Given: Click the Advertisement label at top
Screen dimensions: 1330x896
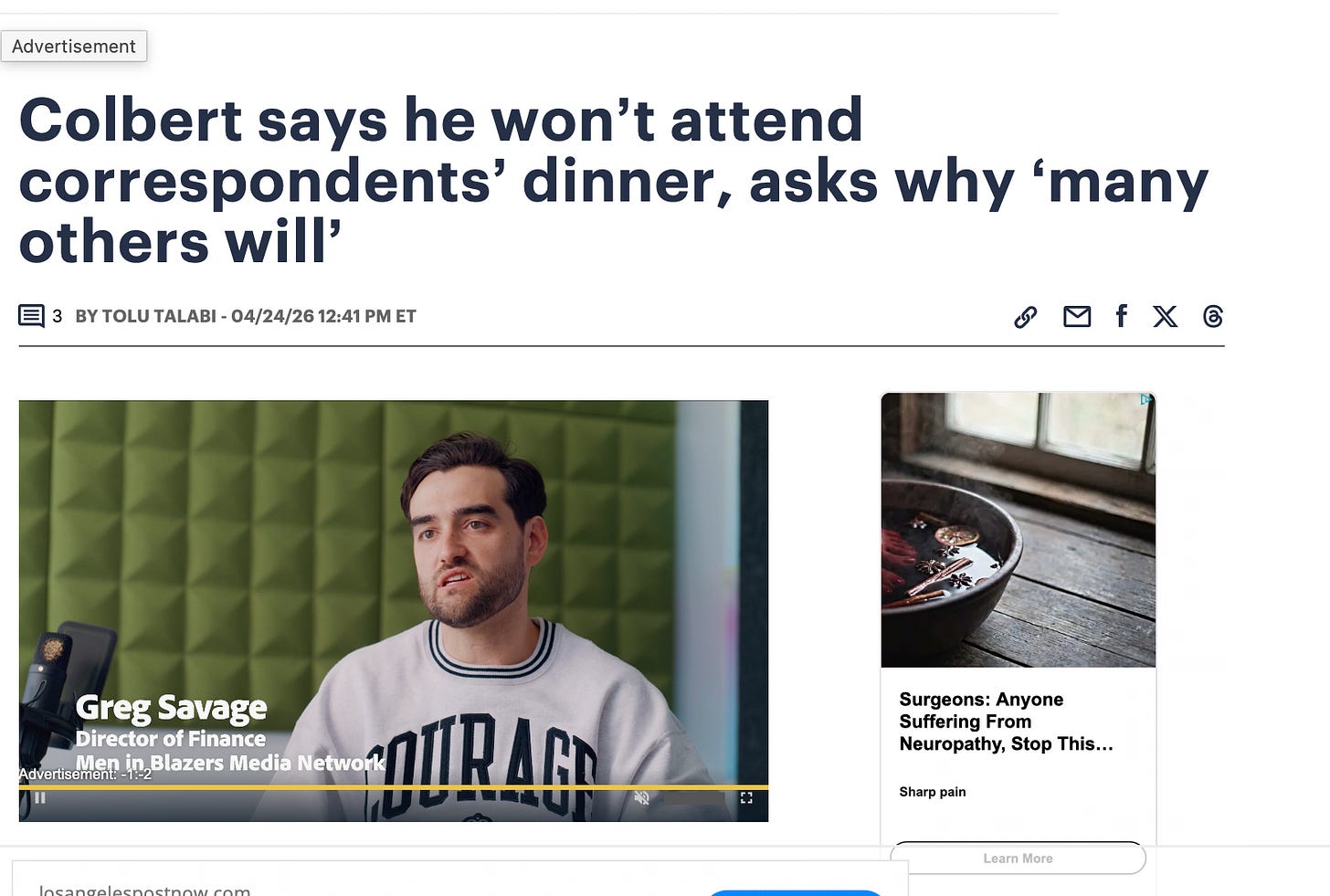Looking at the screenshot, I should coord(74,47).
